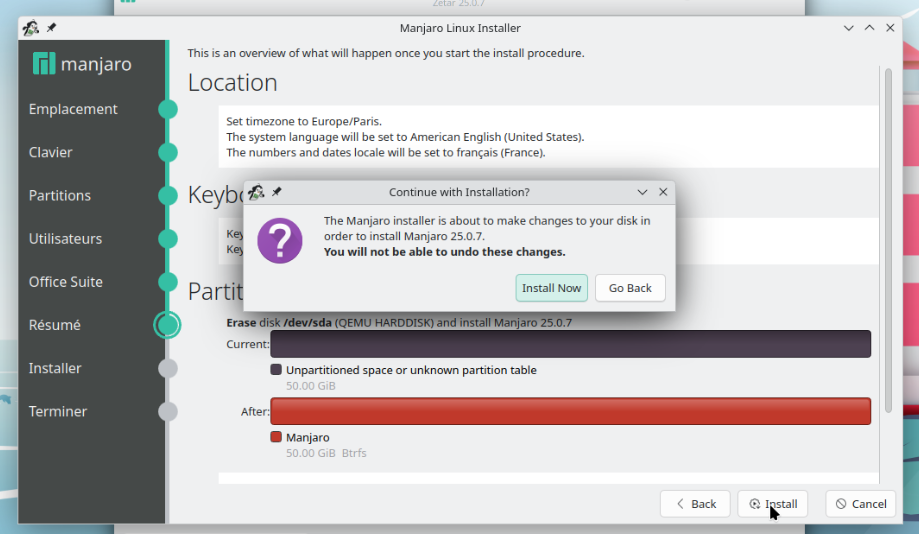919x534 pixels.
Task: Confirm with the Install Now button
Action: pyautogui.click(x=551, y=288)
